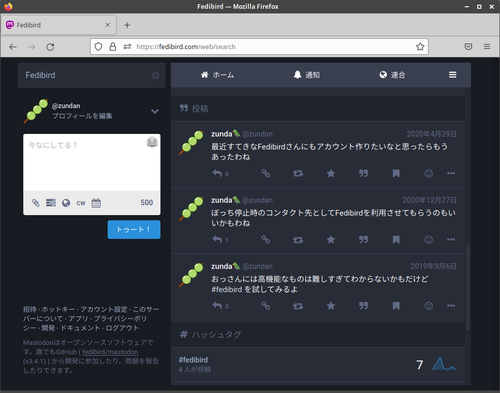
Task: Open post visibility globe dropdown
Action: click(x=66, y=203)
